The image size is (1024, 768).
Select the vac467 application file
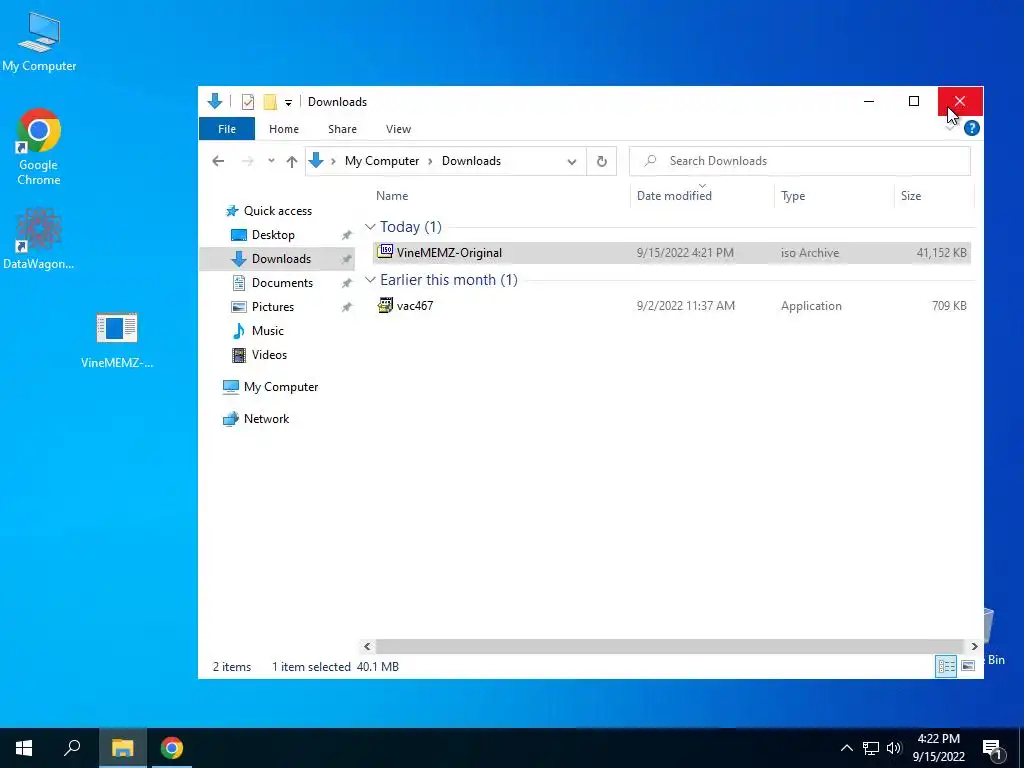point(671,306)
